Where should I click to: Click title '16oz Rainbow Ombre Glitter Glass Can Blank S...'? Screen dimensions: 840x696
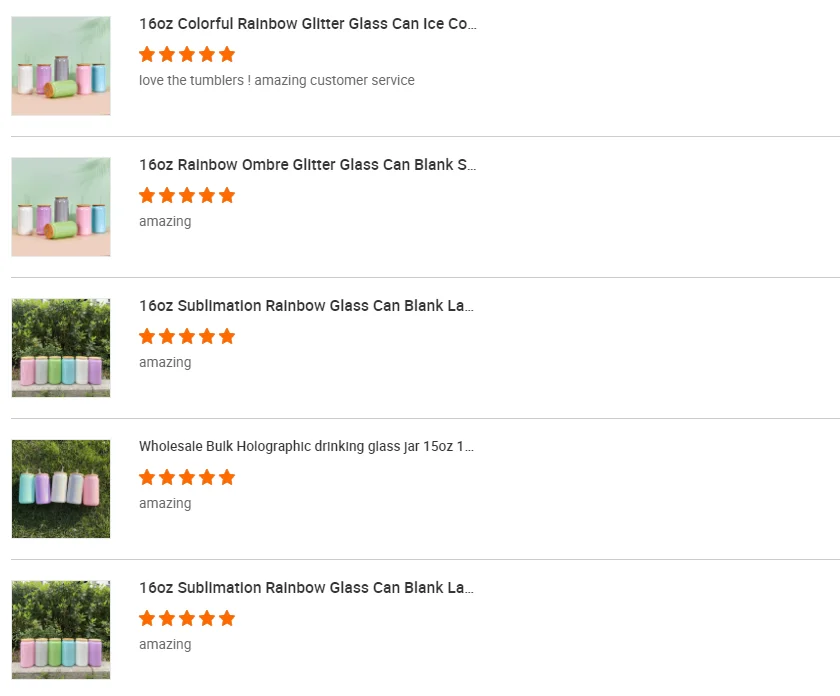308,164
